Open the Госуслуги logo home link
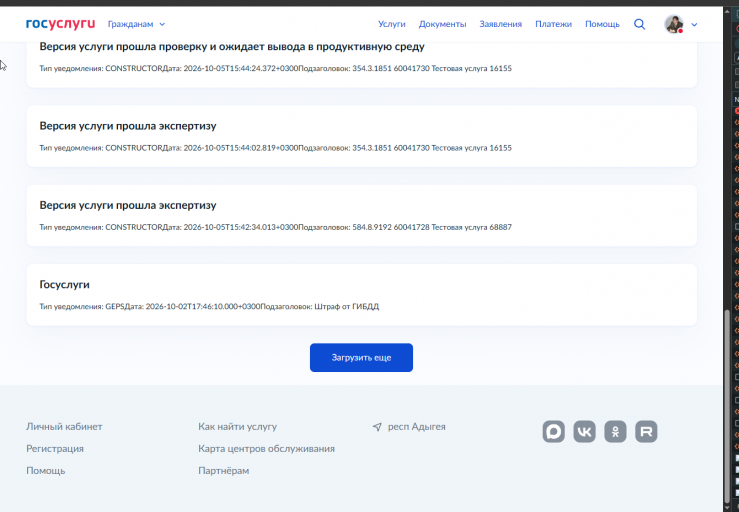 (60, 24)
